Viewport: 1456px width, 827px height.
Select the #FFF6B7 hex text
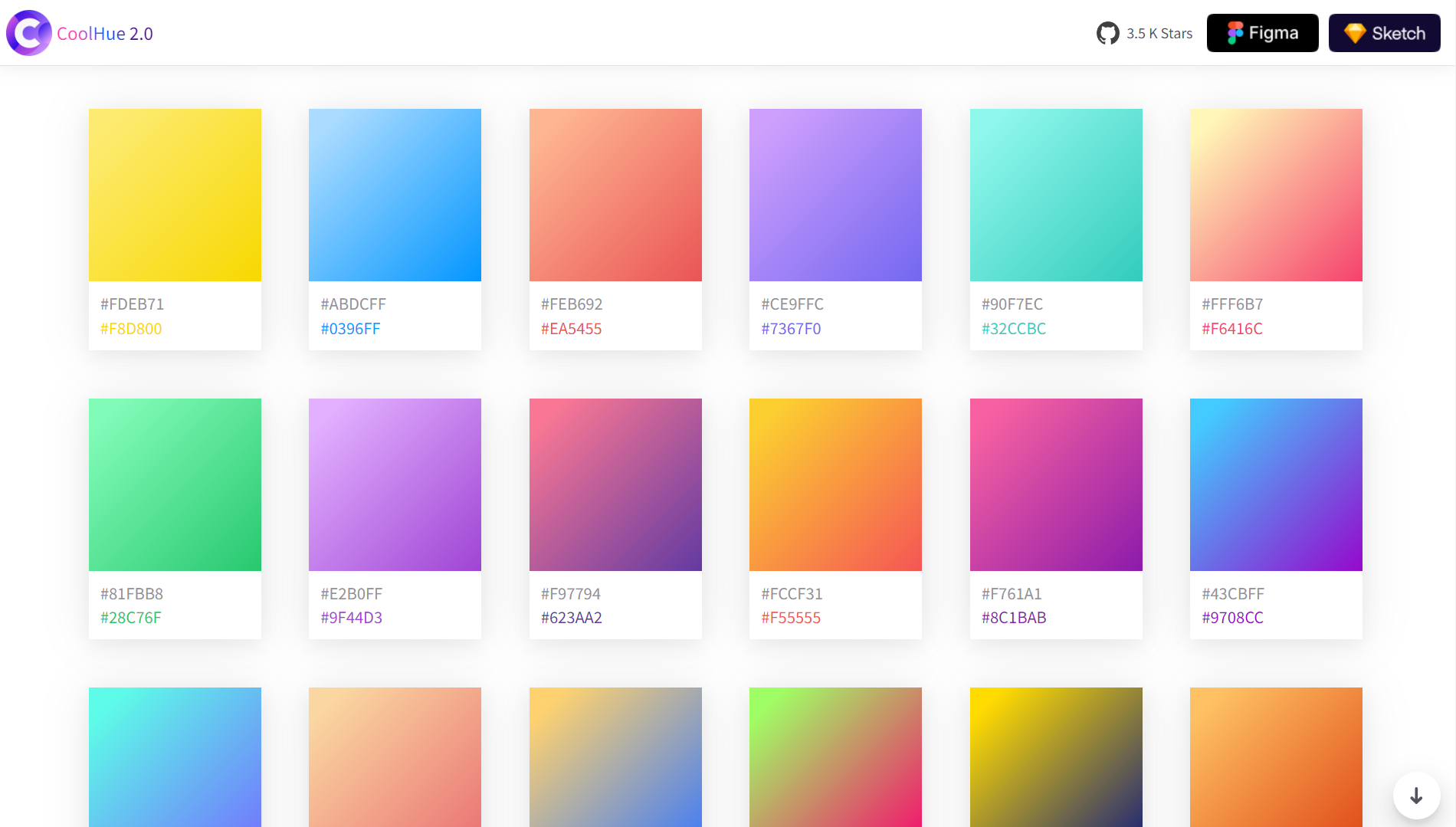(x=1232, y=304)
